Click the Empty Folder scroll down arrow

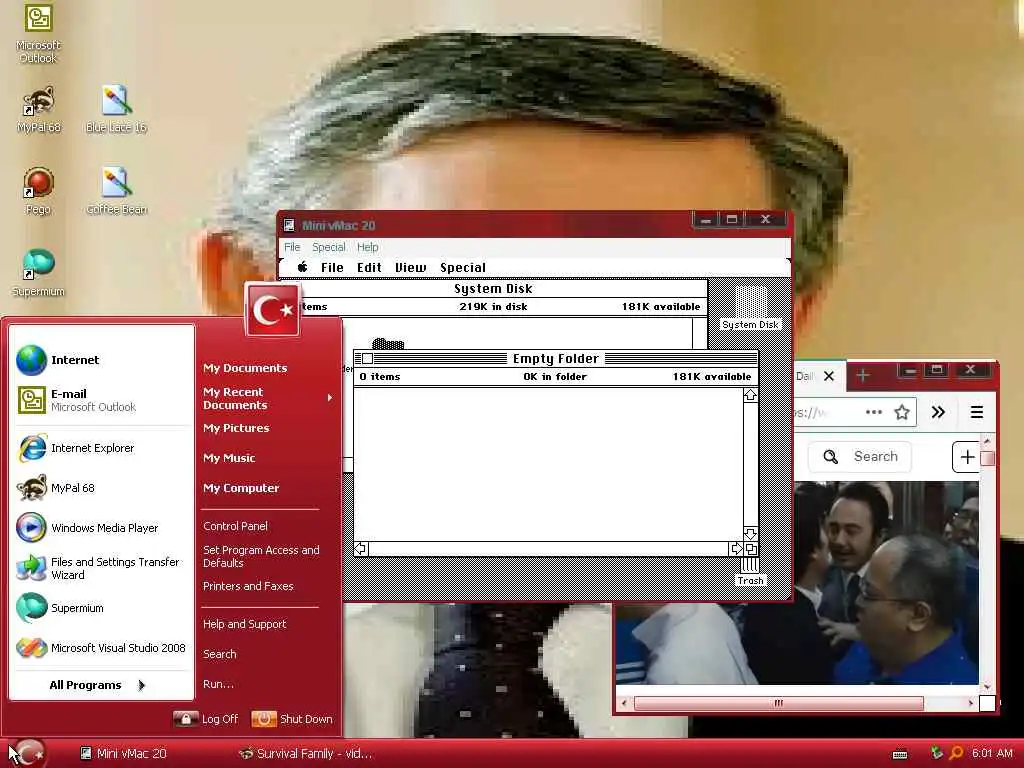click(x=750, y=534)
